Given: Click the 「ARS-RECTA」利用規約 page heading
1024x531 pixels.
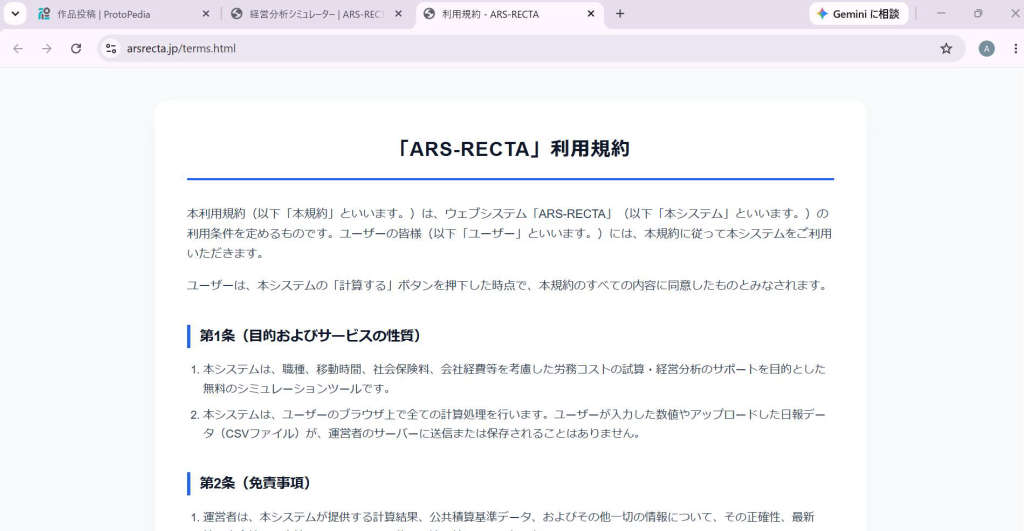Looking at the screenshot, I should click(511, 149).
